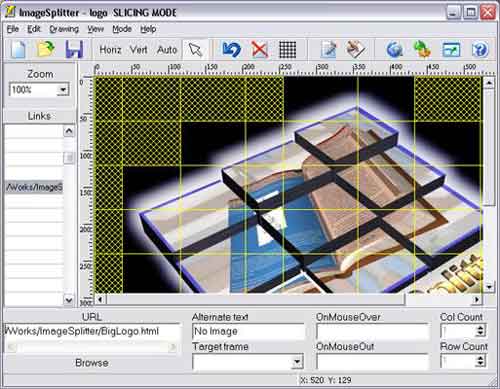Click the OnMouseOut input field
500x389 pixels.
pyautogui.click(x=372, y=362)
